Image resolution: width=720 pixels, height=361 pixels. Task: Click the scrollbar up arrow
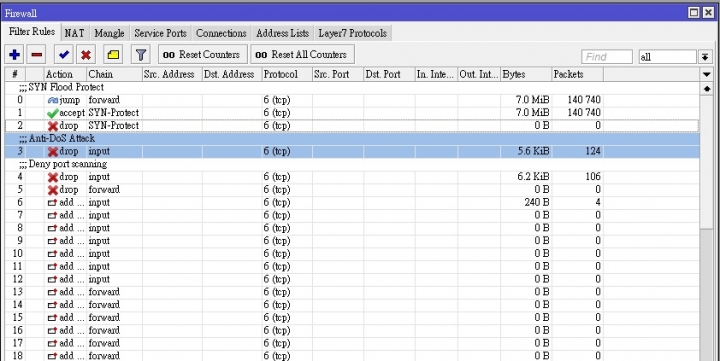pos(706,89)
